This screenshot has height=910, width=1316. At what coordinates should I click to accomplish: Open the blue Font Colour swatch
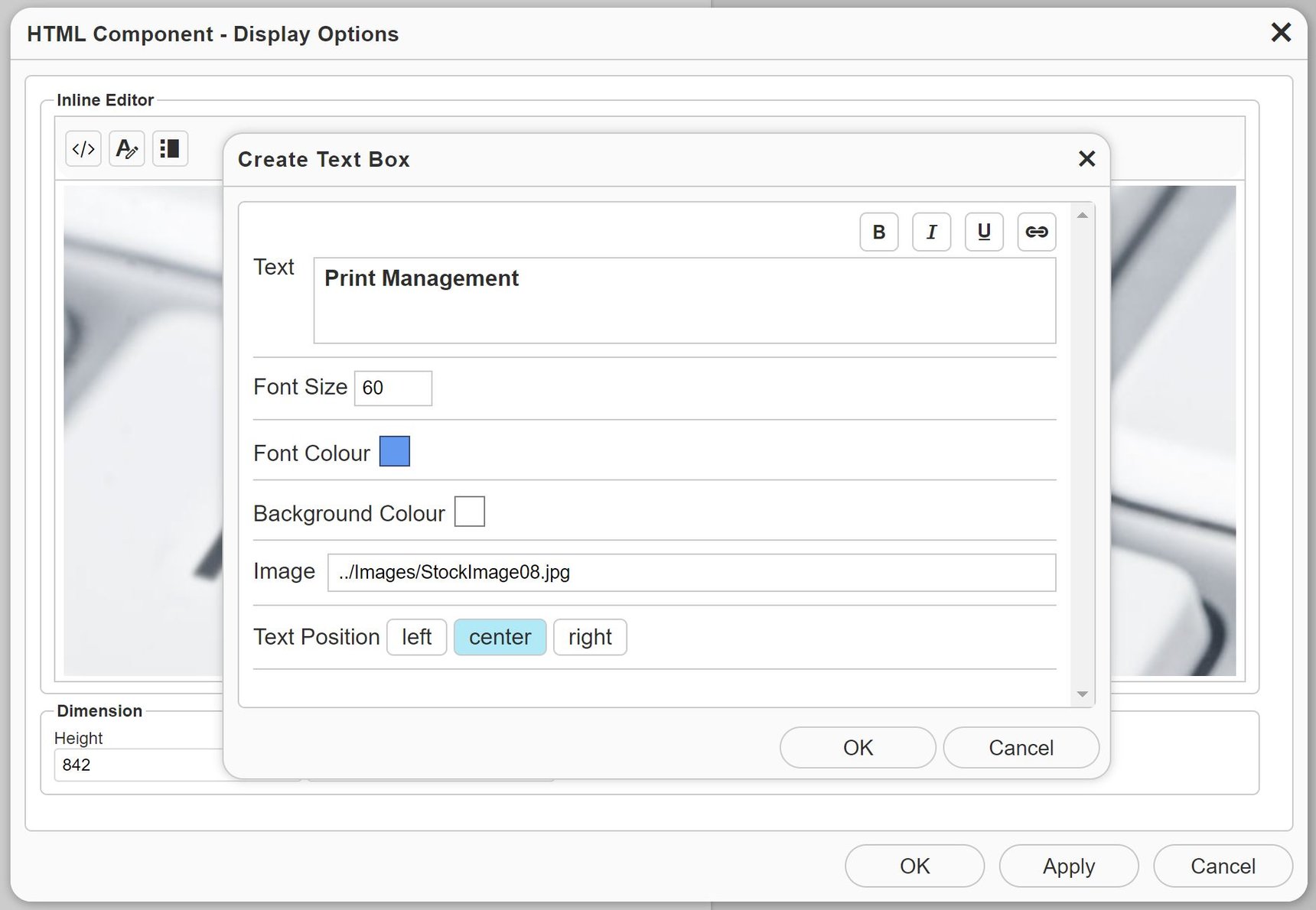(395, 451)
